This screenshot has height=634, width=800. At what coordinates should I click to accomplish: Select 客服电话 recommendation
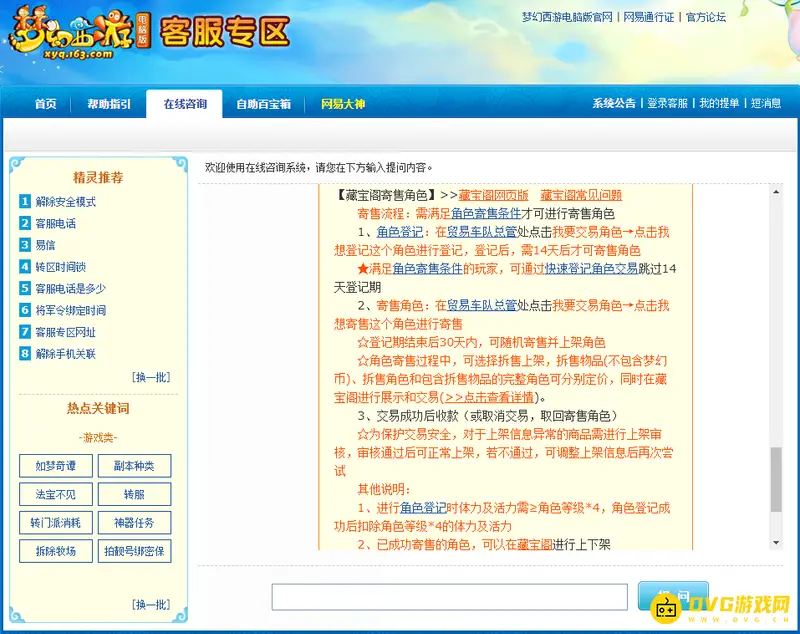56,223
